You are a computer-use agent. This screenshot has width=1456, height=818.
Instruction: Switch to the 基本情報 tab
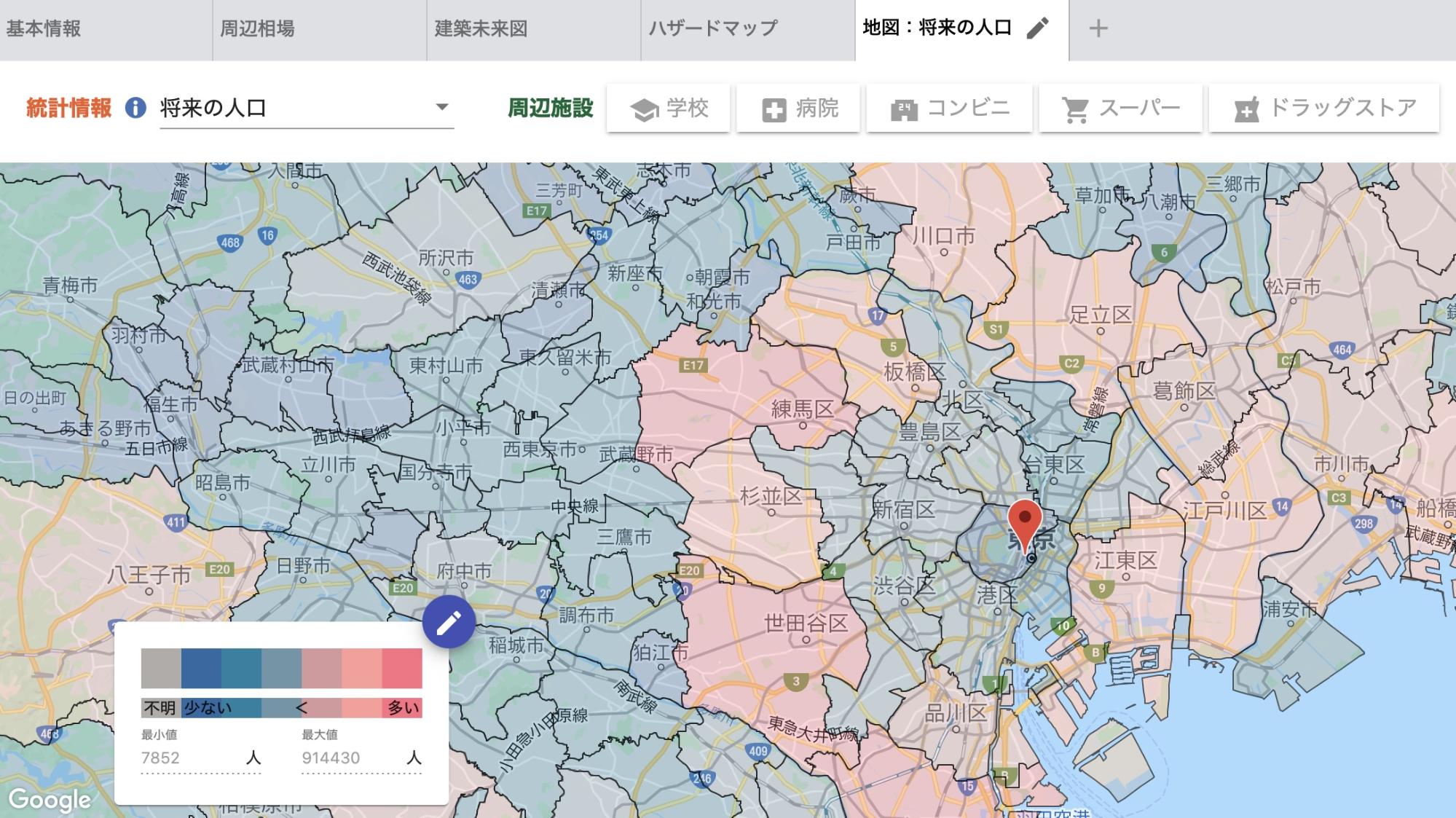click(x=44, y=29)
